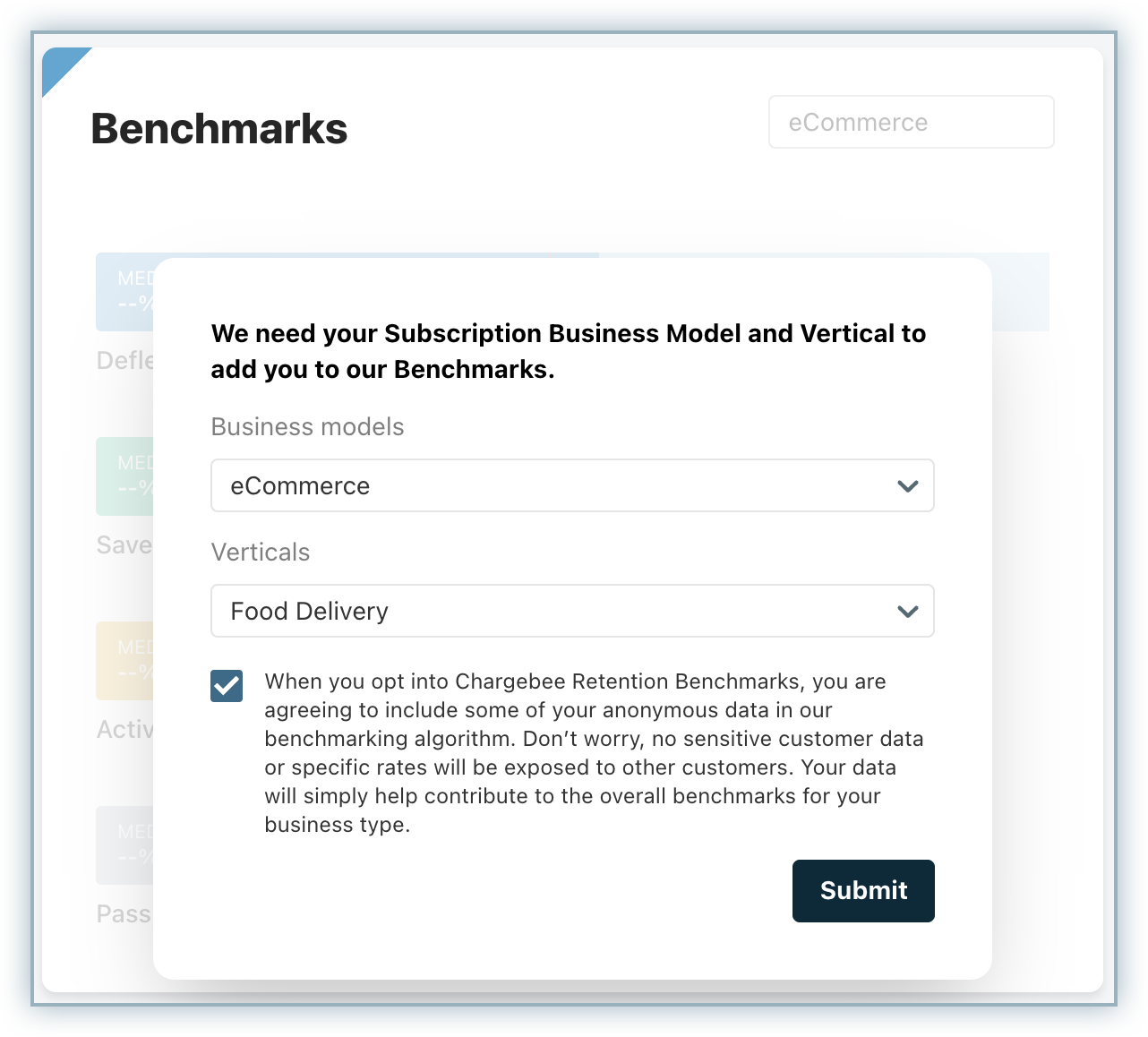Screen dimensions: 1148x1037
Task: Click the blue corner ribbon icon
Action: click(59, 64)
